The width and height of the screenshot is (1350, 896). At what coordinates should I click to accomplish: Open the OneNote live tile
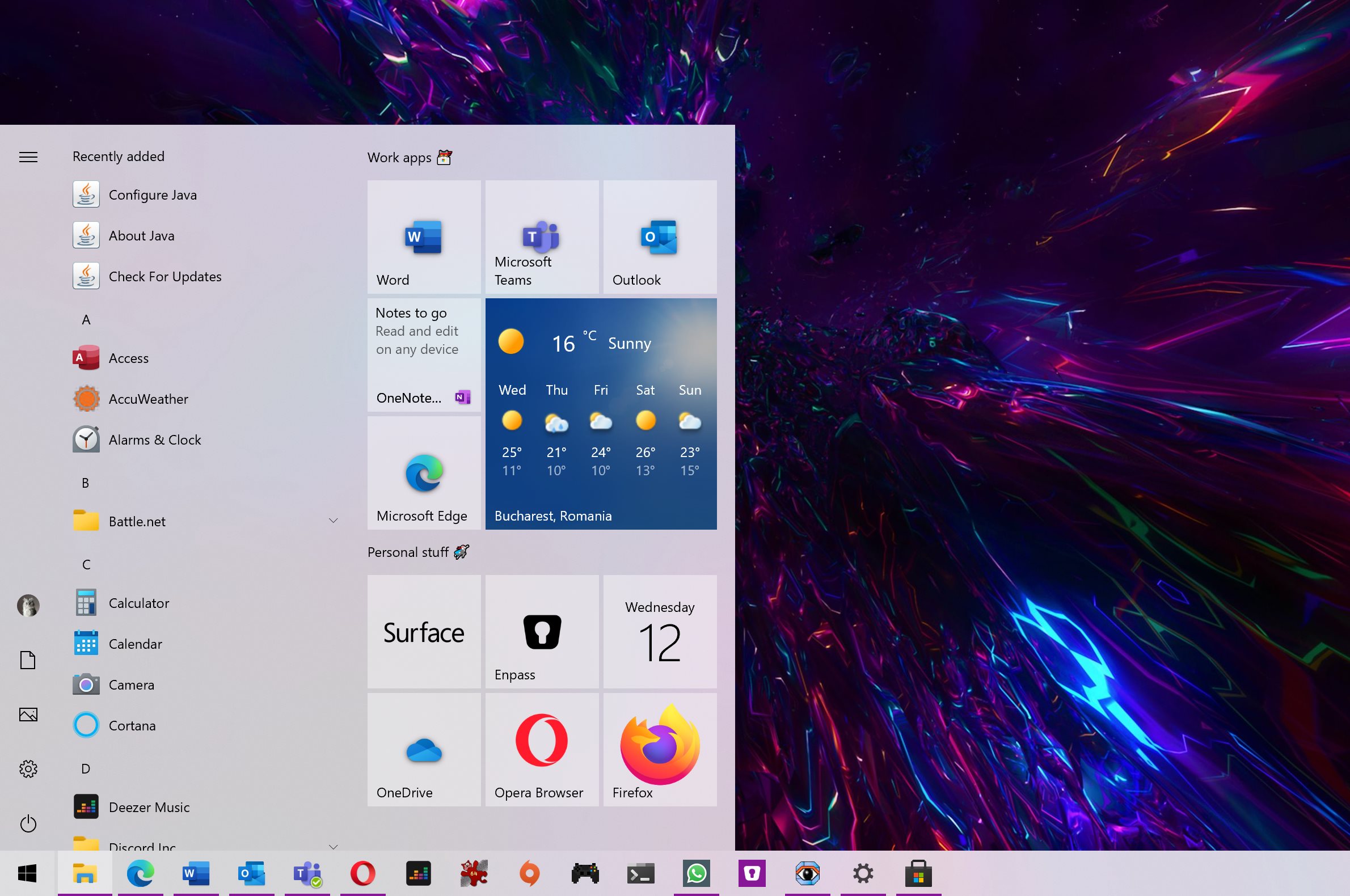click(424, 355)
